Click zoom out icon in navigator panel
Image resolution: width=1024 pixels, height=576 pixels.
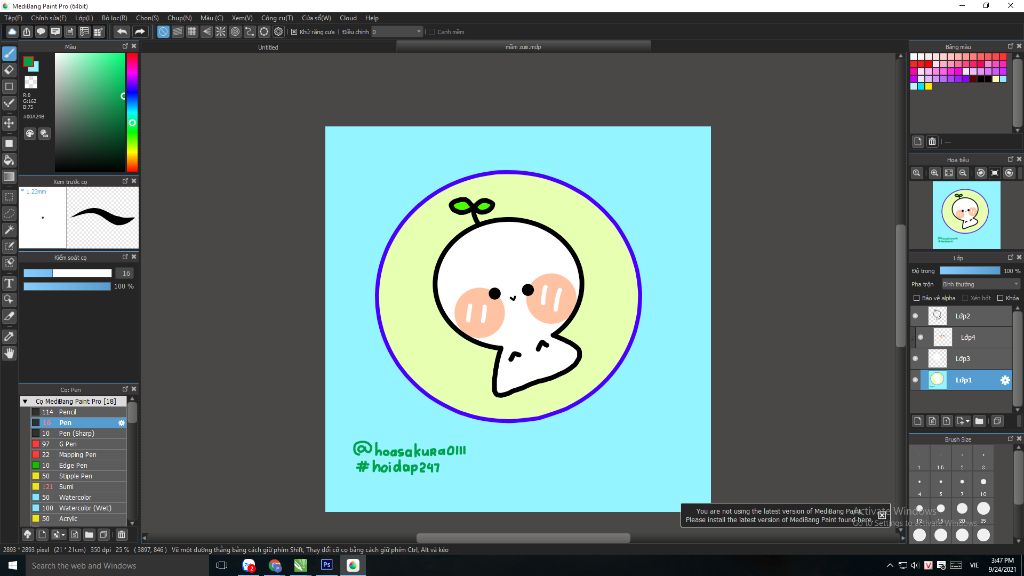coord(963,173)
